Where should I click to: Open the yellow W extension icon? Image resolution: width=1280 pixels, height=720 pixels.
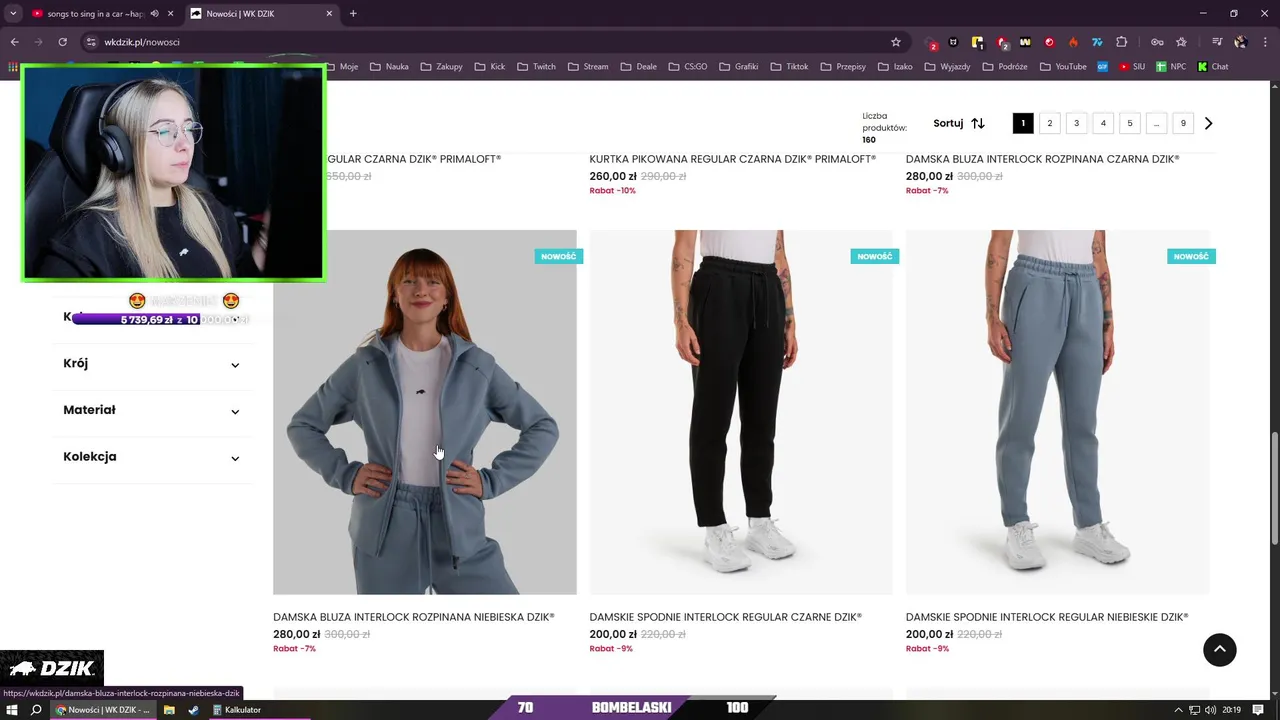pos(1025,42)
